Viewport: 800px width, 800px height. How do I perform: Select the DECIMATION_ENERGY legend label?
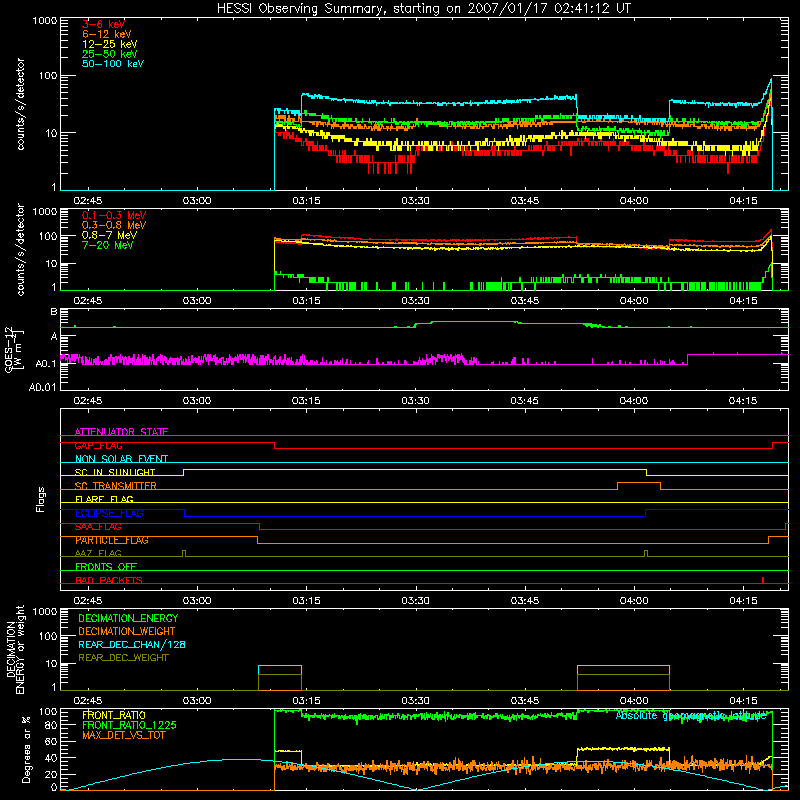(128, 618)
